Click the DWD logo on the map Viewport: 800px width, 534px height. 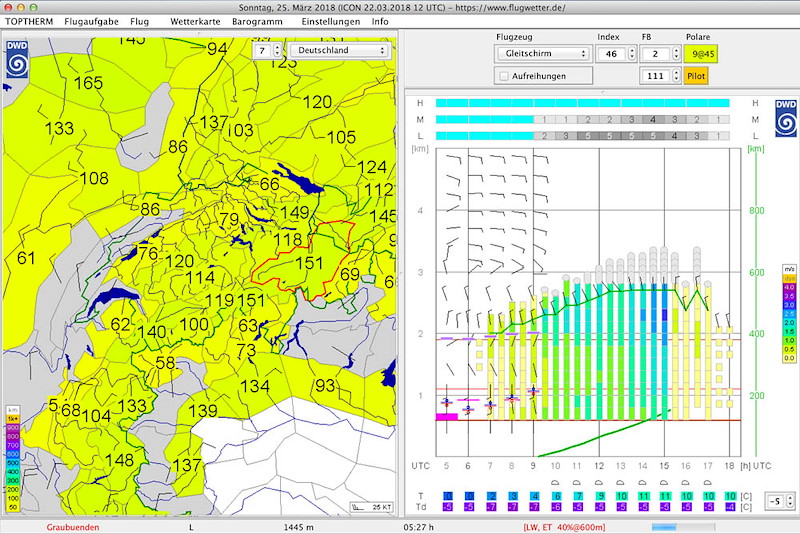click(x=17, y=60)
